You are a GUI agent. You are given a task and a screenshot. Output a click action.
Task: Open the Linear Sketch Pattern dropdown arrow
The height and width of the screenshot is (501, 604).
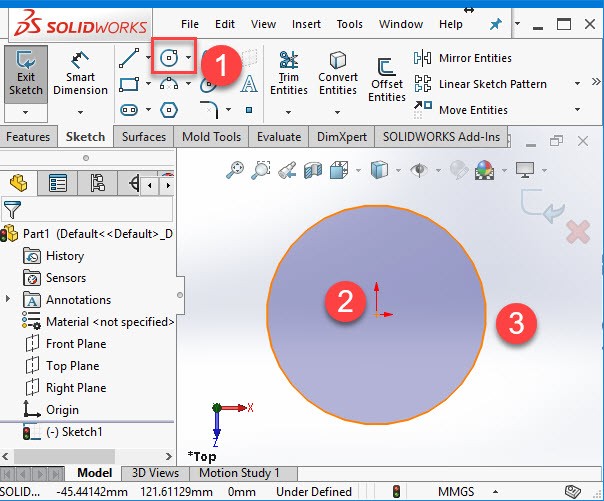click(x=577, y=84)
